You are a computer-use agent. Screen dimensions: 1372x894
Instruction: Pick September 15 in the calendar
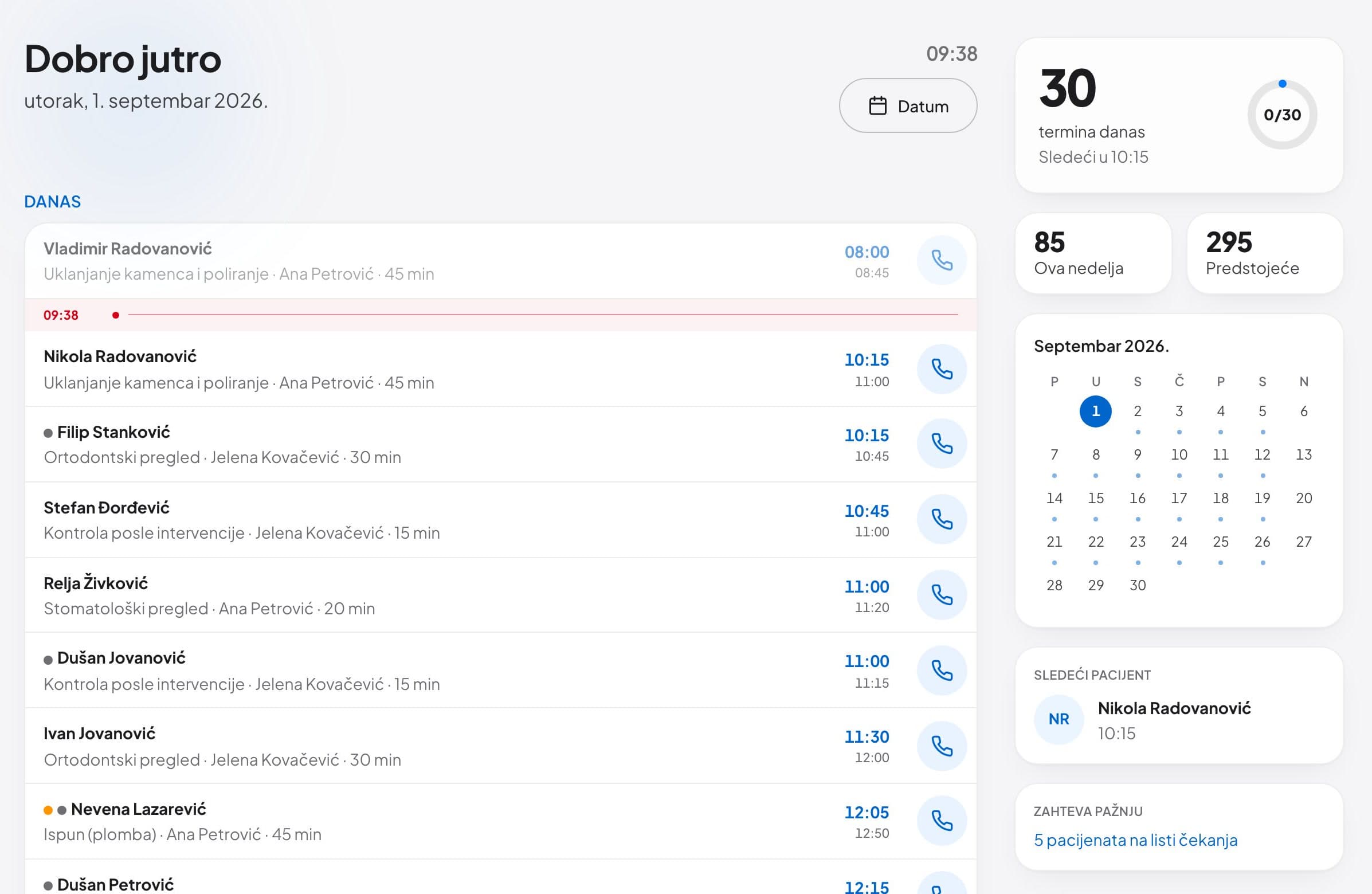(x=1095, y=498)
